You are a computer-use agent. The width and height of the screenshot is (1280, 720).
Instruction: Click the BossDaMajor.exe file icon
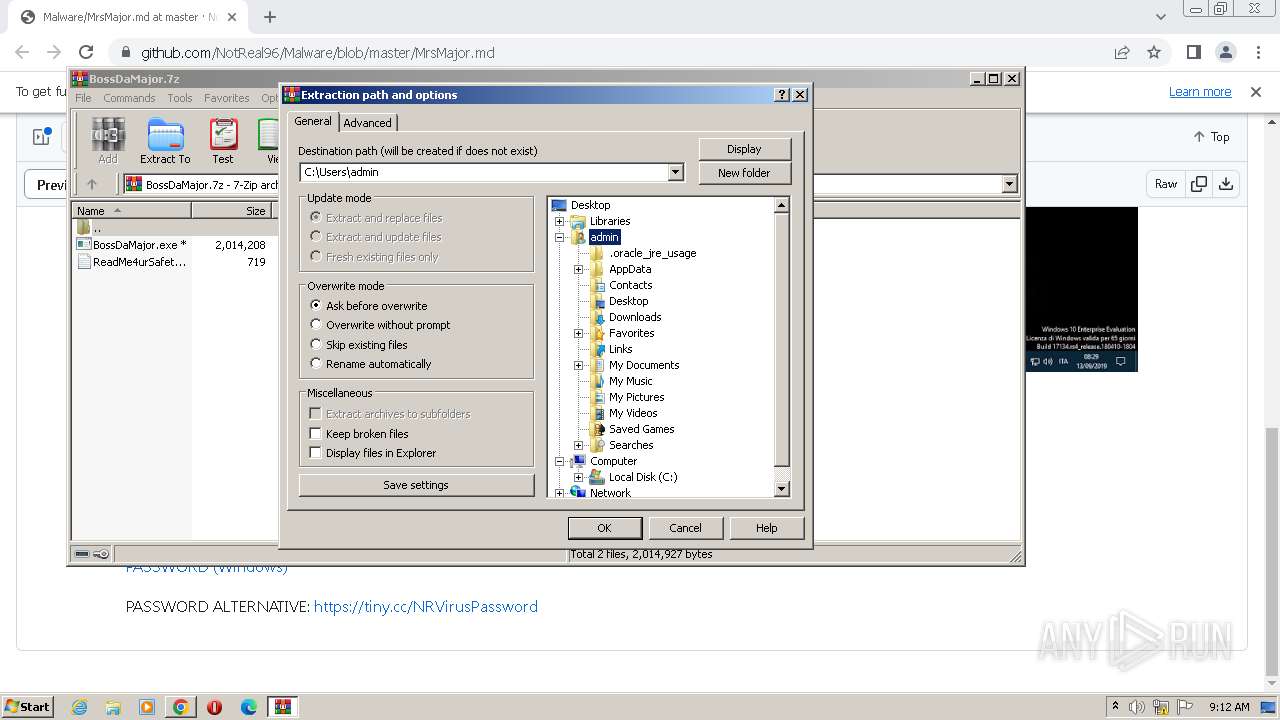pos(84,244)
